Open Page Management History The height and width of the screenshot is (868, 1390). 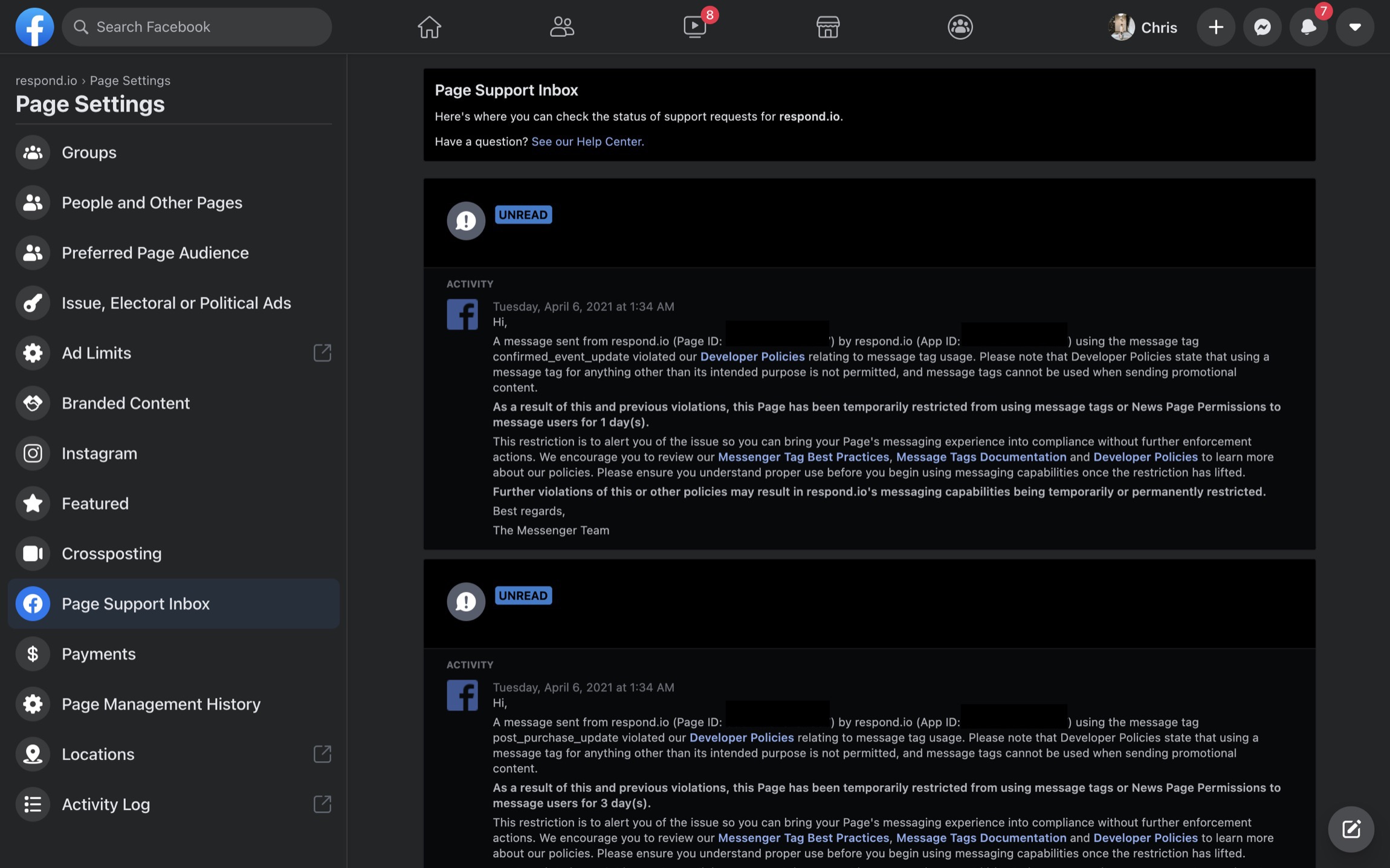[174, 704]
